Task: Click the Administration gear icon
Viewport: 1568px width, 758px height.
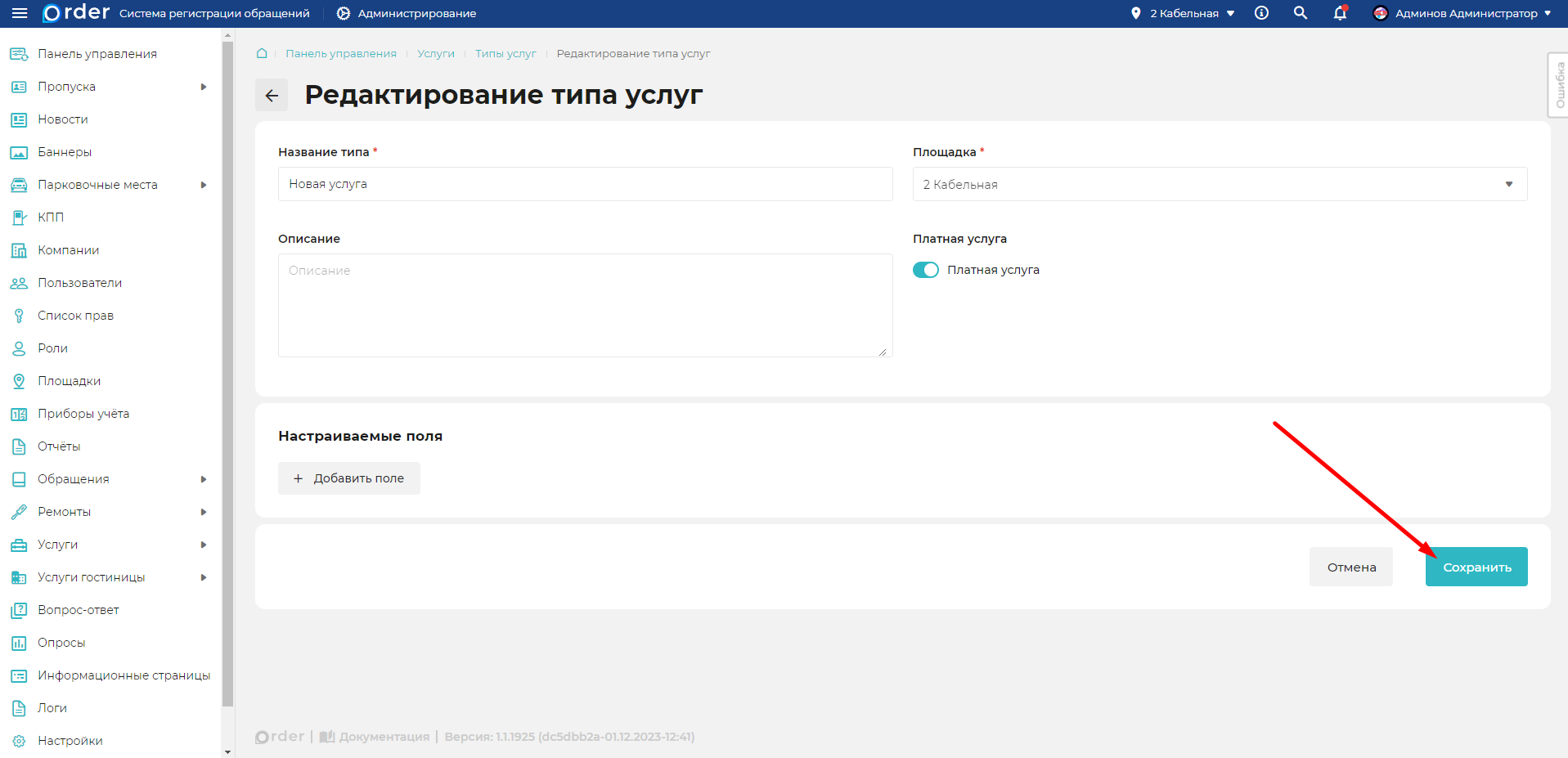Action: click(344, 13)
